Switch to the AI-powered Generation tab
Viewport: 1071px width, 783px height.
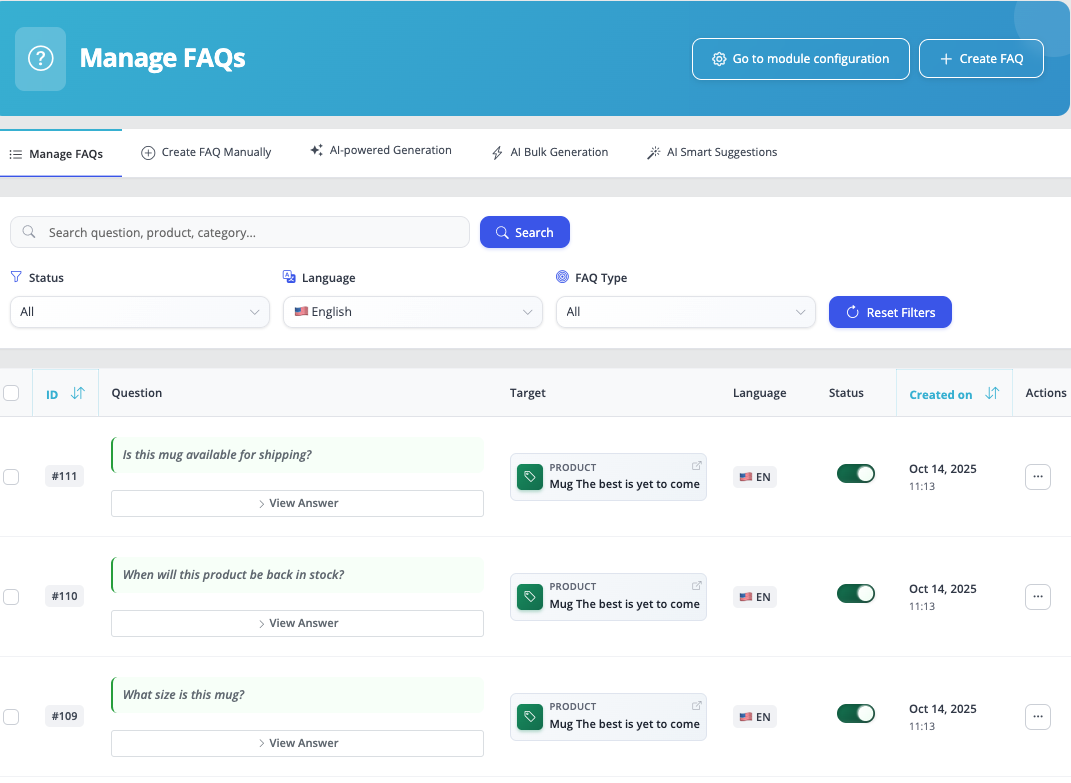coord(381,151)
